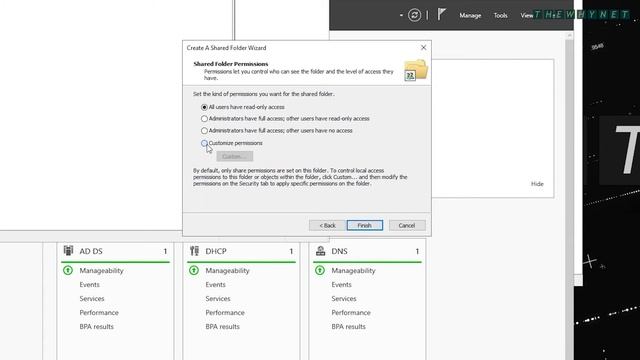This screenshot has width=640, height=360.
Task: Click the shared folder wizard icon
Action: [416, 70]
